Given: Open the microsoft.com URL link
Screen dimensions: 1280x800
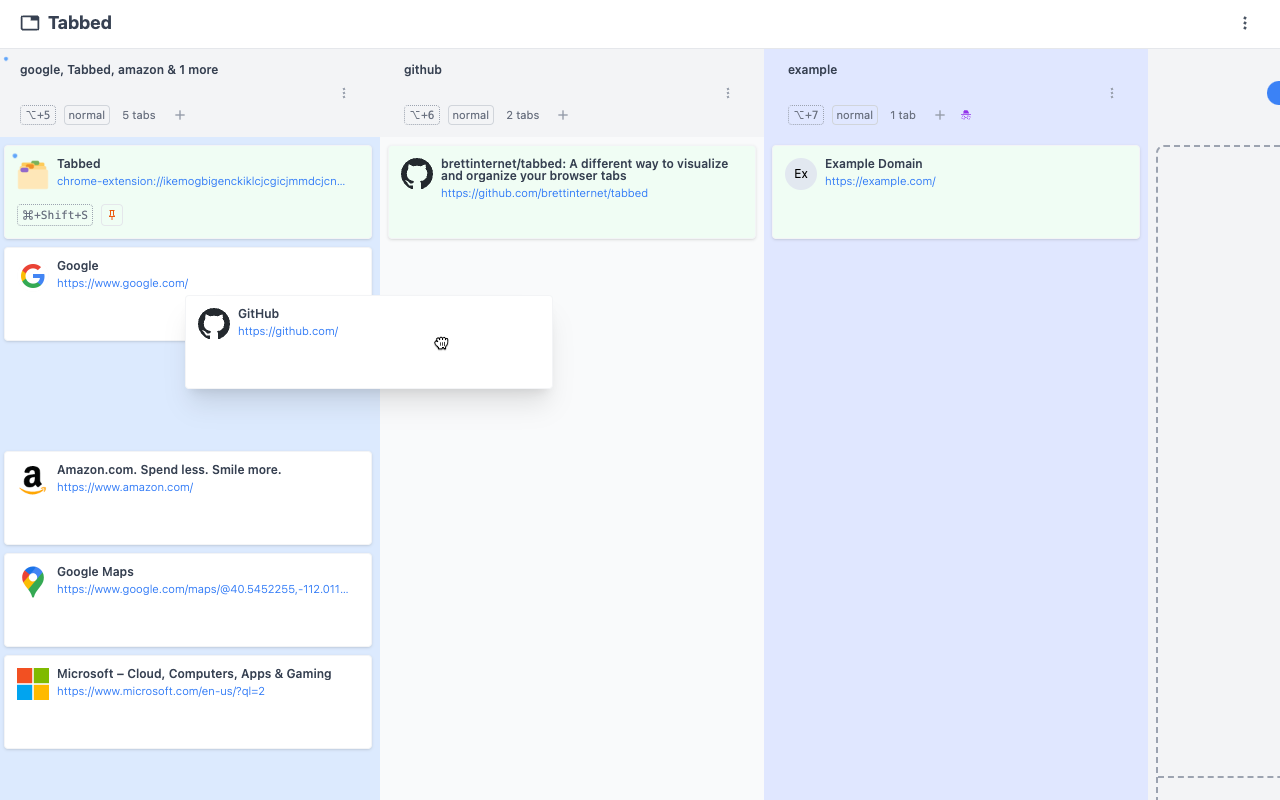Looking at the screenshot, I should [161, 691].
